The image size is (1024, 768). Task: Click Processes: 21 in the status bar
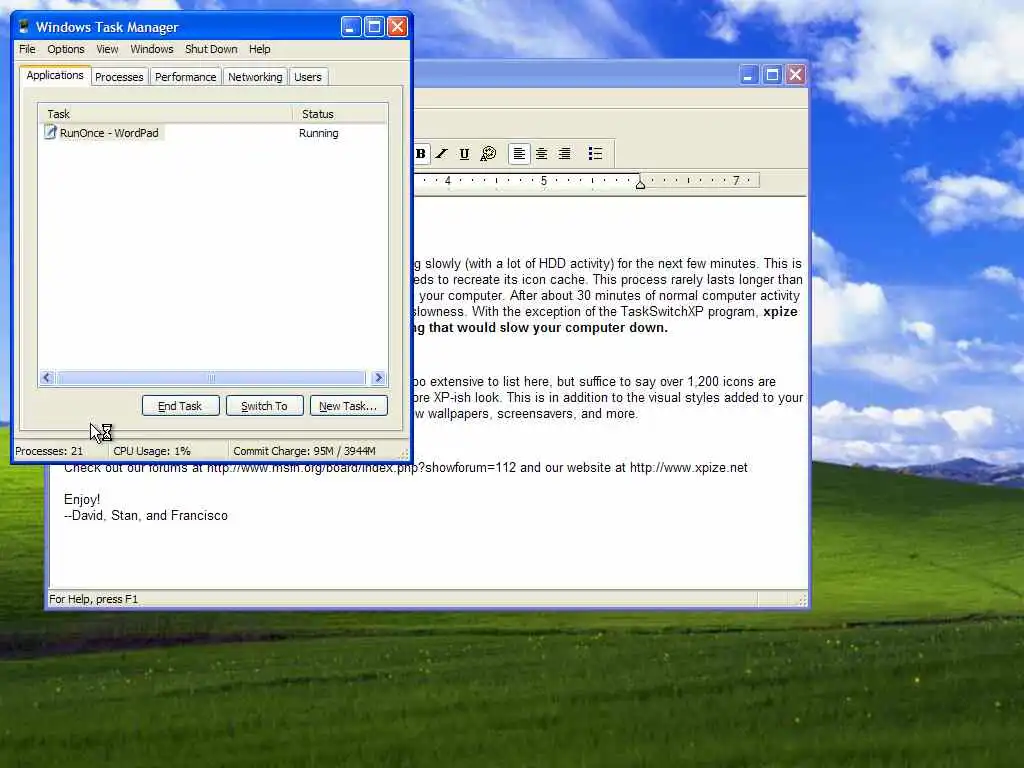(x=49, y=451)
